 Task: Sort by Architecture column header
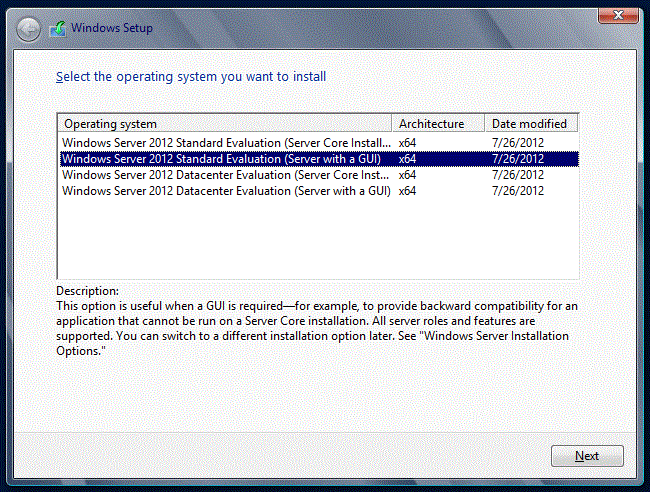(438, 124)
